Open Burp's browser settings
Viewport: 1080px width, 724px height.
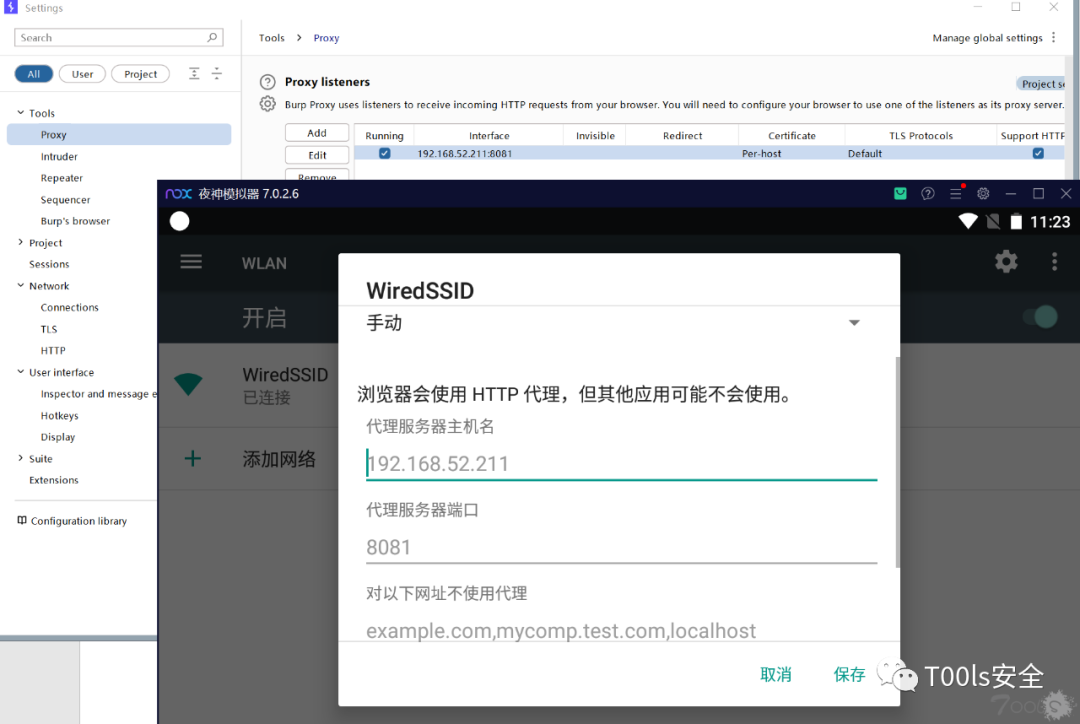[75, 221]
